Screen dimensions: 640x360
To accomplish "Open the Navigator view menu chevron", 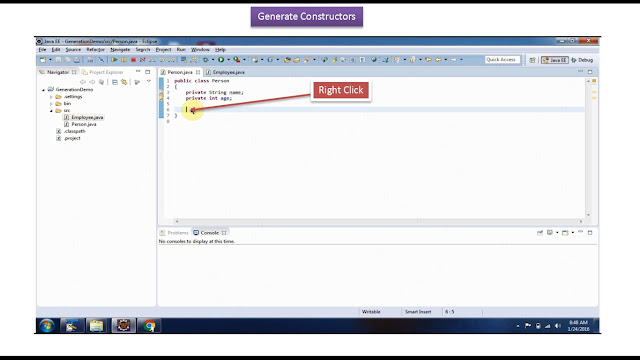I will point(149,81).
